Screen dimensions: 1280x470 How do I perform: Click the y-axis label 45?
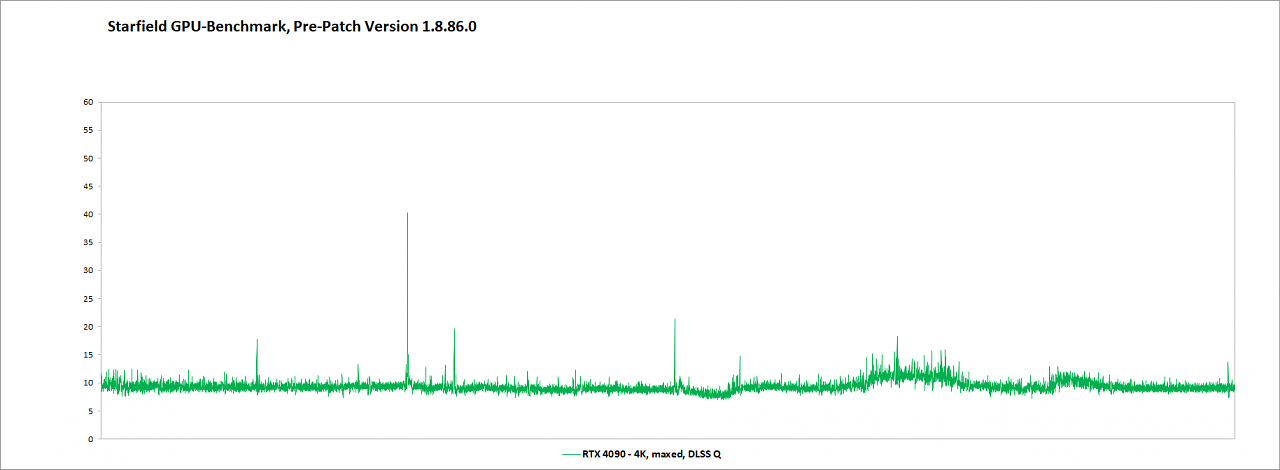88,186
